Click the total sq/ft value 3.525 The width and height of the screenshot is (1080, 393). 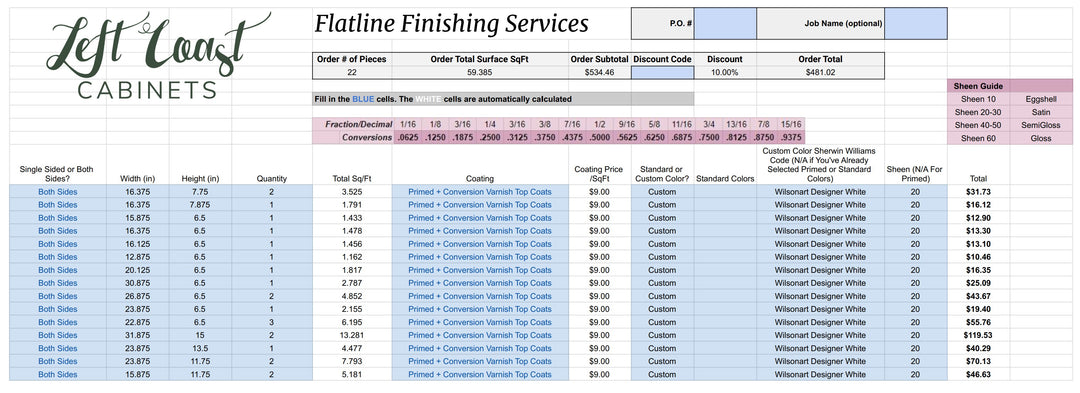coord(352,192)
